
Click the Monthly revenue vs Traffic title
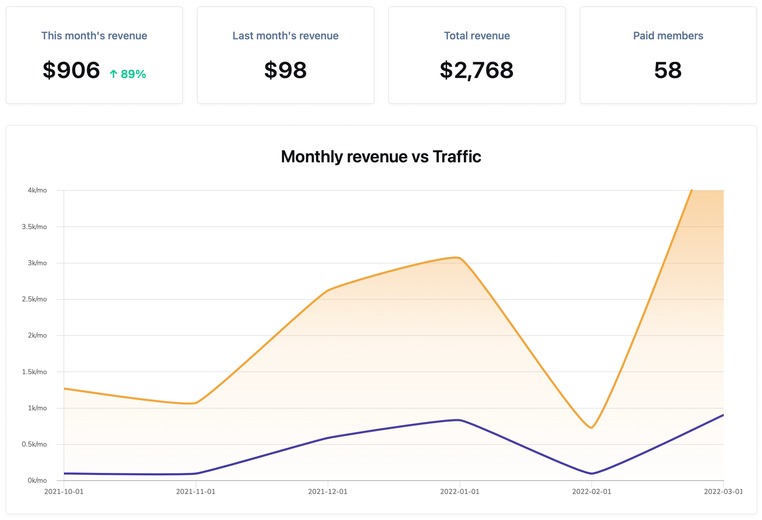(x=381, y=156)
